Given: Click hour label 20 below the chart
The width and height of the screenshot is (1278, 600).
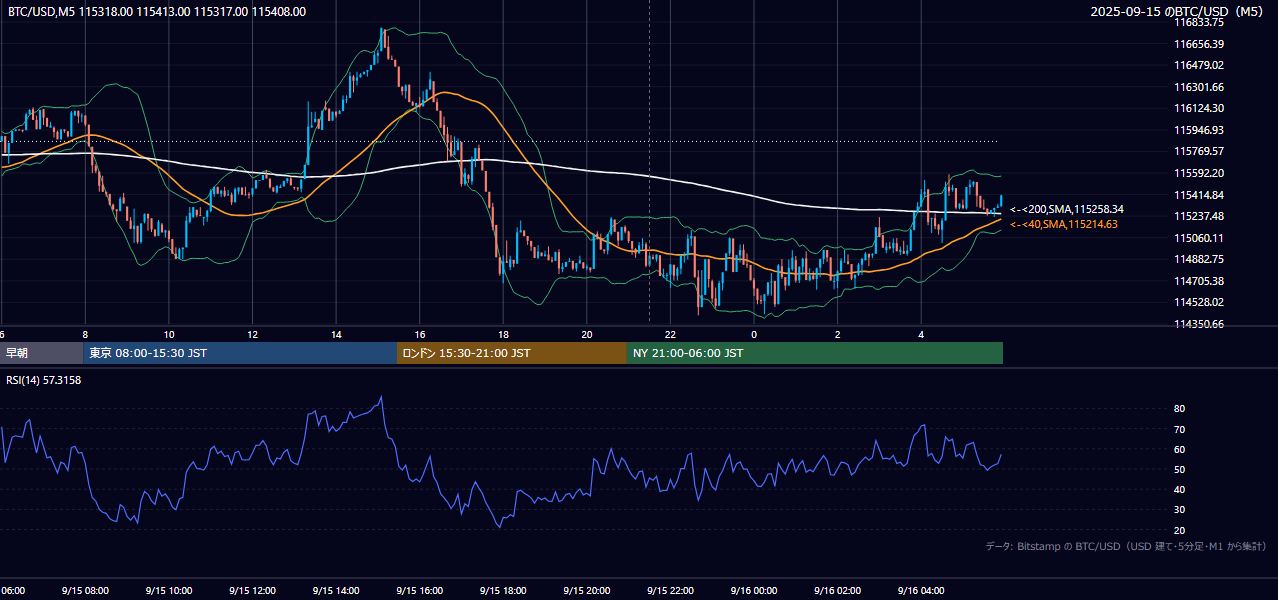Looking at the screenshot, I should 587,334.
